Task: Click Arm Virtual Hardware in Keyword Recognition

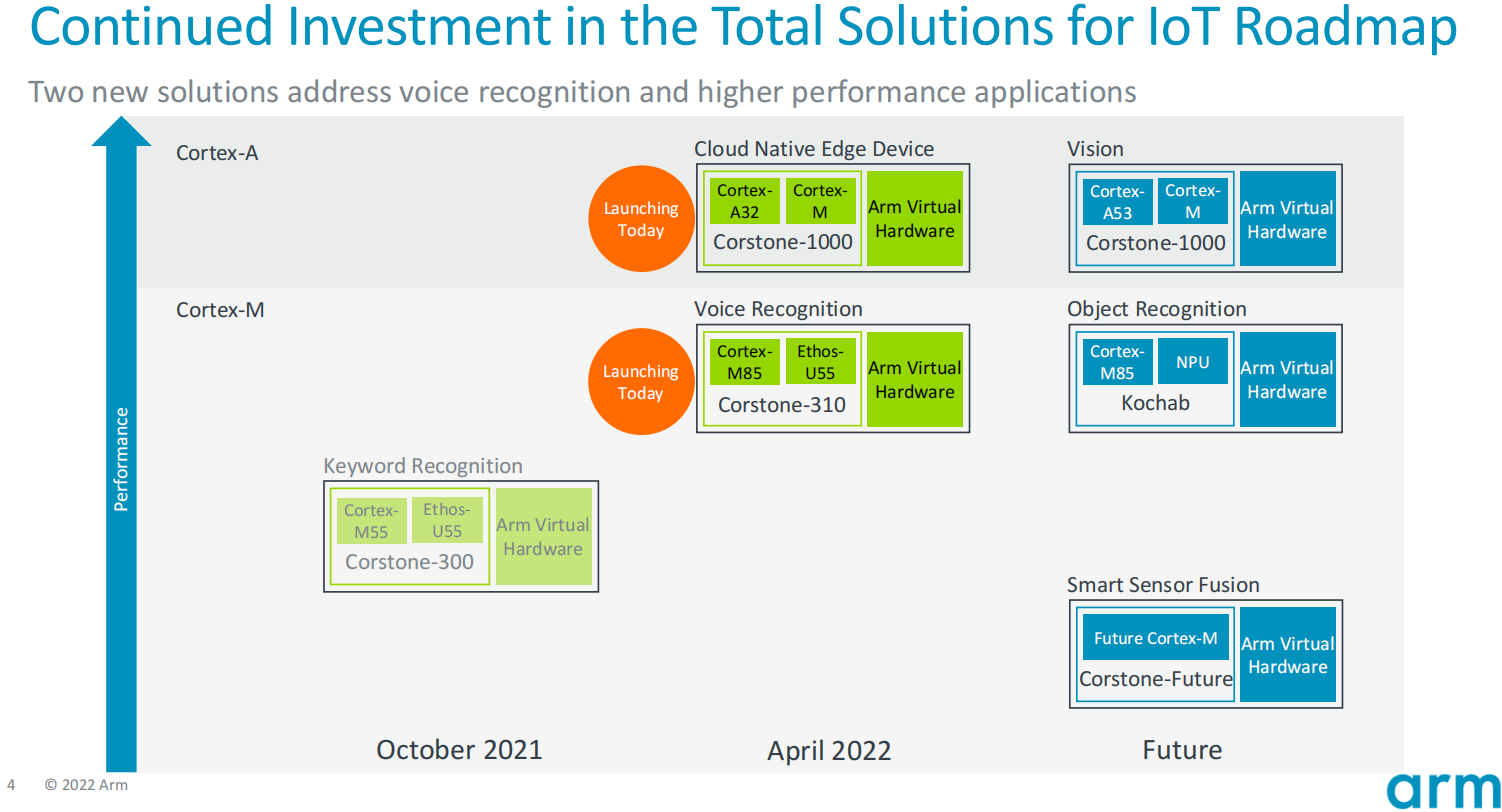Action: point(543,537)
